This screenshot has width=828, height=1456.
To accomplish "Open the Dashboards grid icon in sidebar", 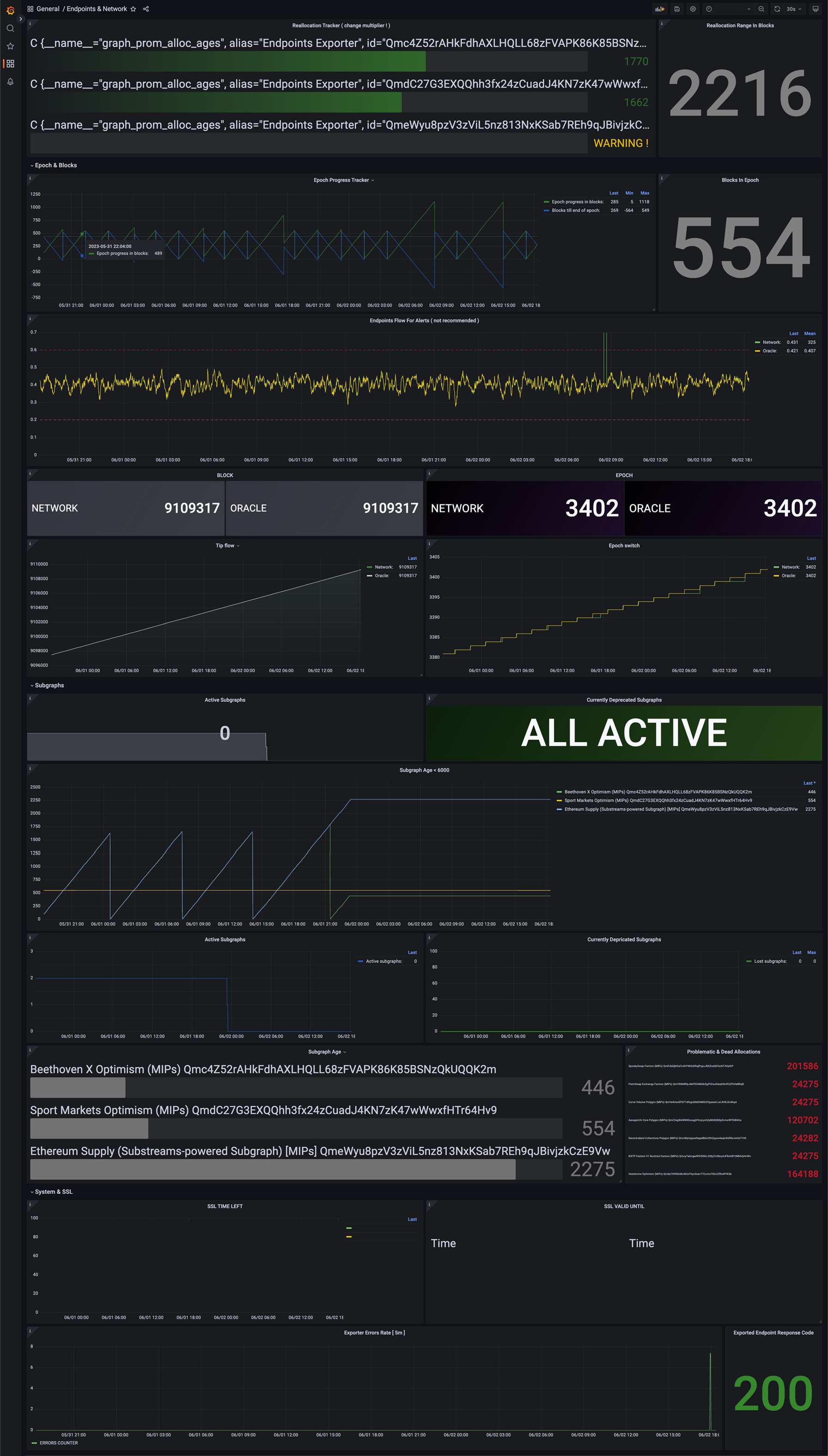I will tap(10, 64).
